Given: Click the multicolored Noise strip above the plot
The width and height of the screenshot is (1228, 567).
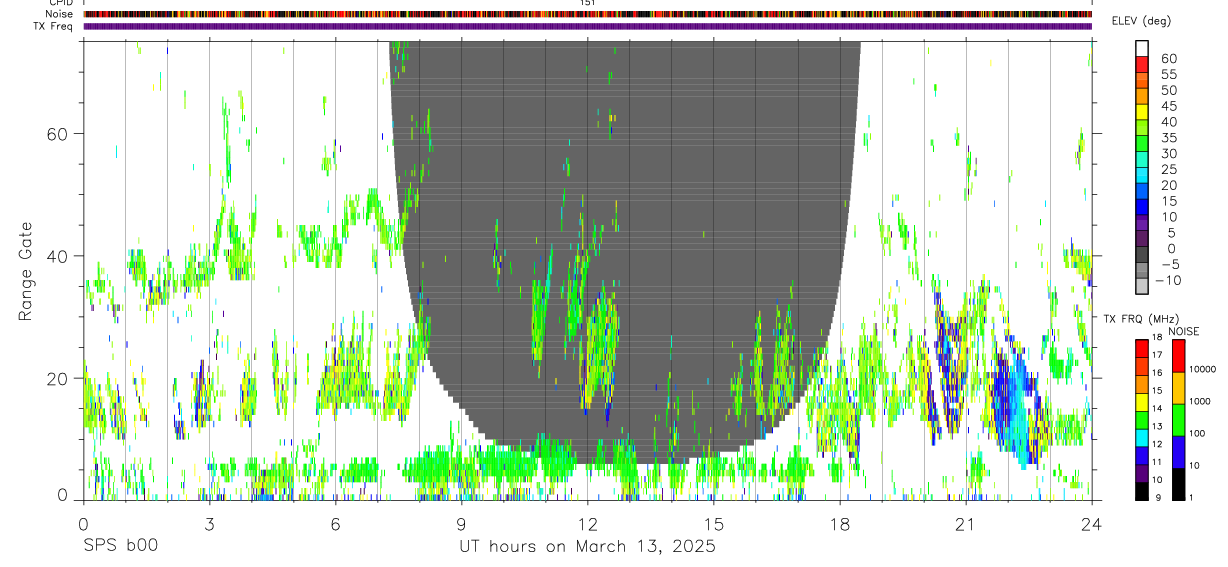Looking at the screenshot, I should coord(587,14).
